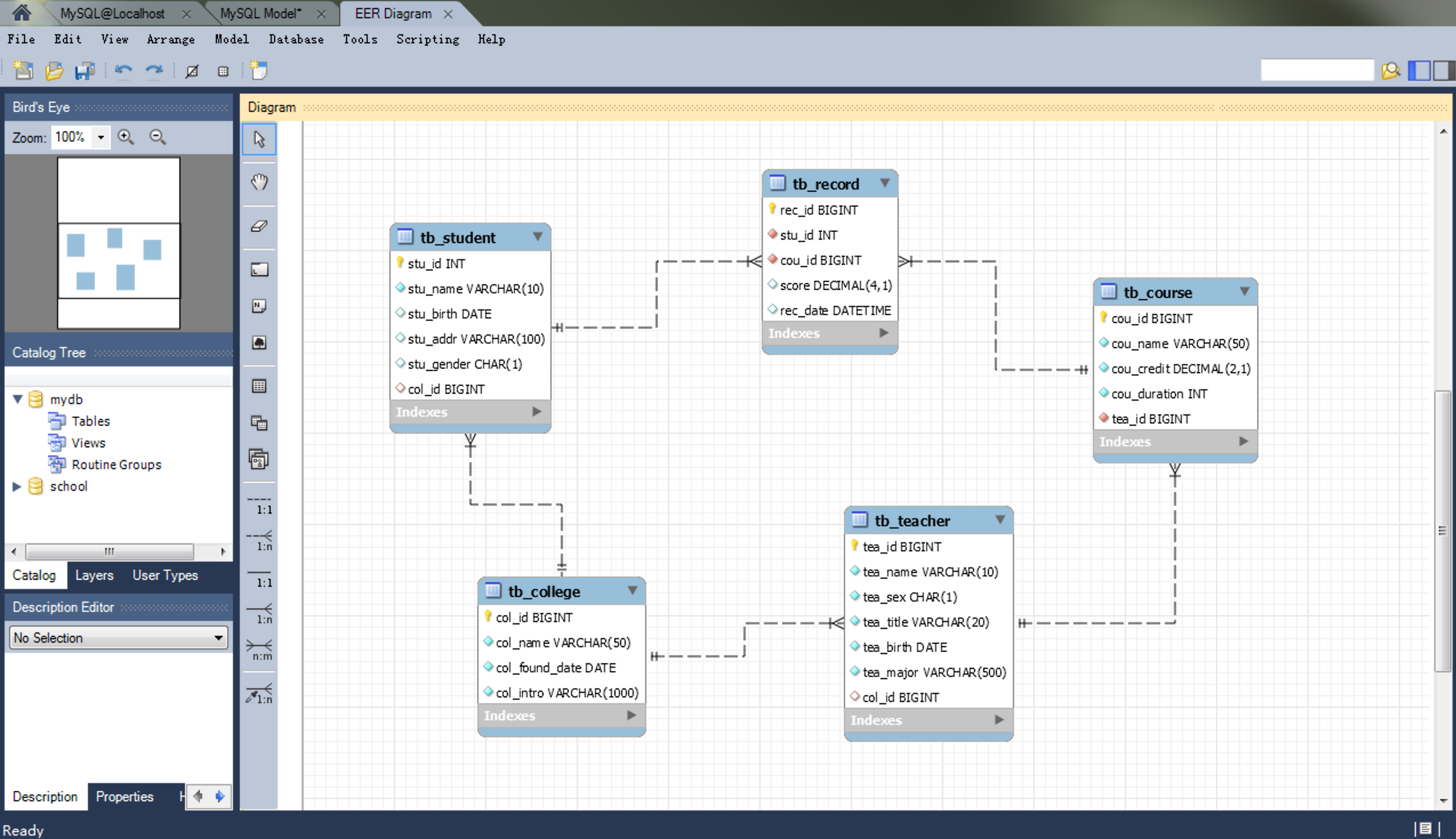Screen dimensions: 1456x839
Task: Toggle the left sidebar panel button
Action: [1418, 71]
